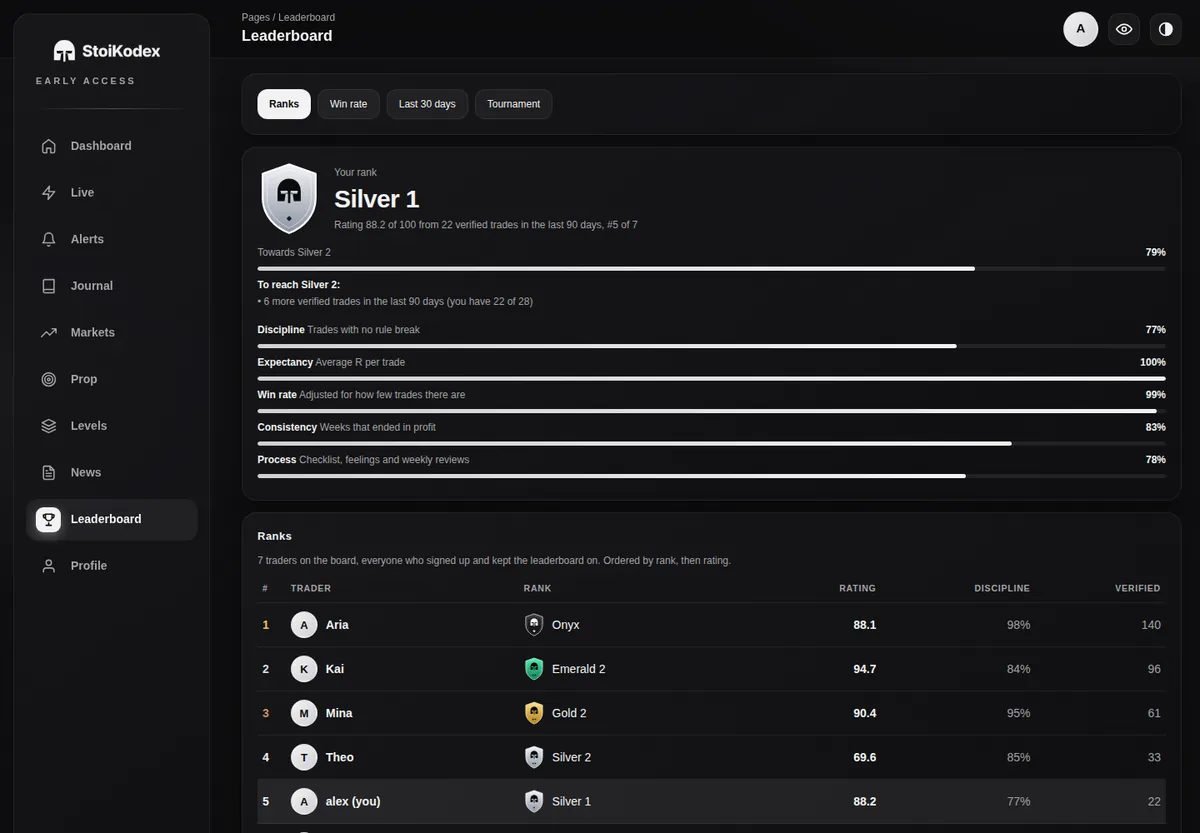Navigate to the Markets page
The width and height of the screenshot is (1200, 833).
click(112, 333)
